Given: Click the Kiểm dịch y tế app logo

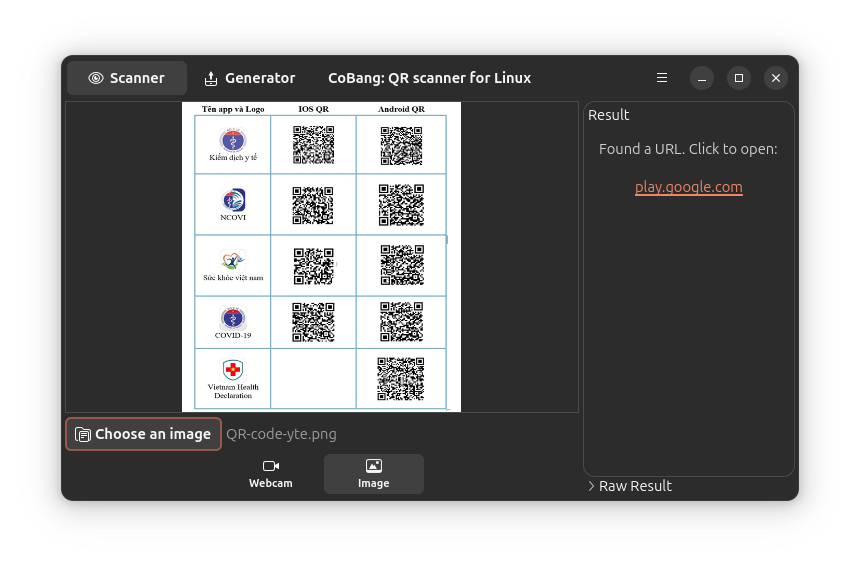Looking at the screenshot, I should (233, 140).
